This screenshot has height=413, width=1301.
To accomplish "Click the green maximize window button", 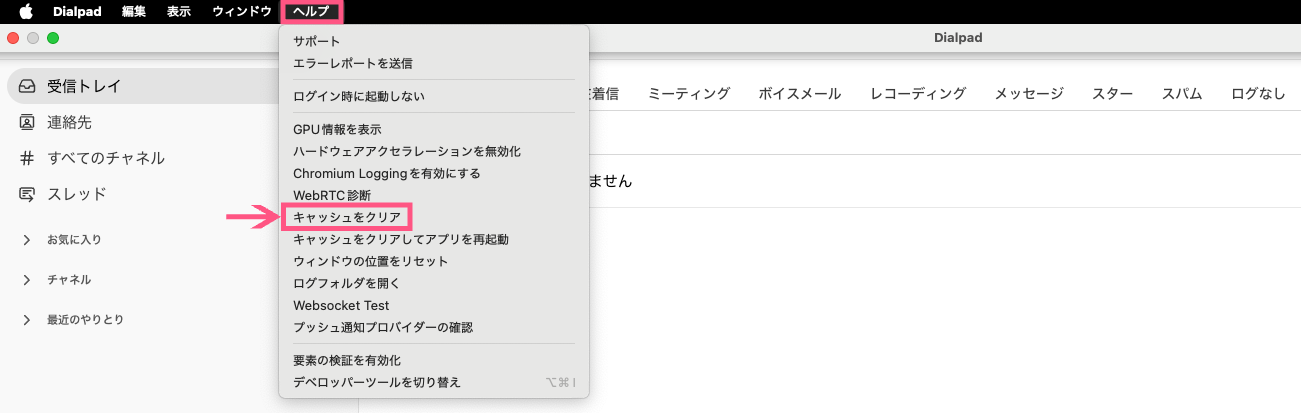I will click(53, 38).
